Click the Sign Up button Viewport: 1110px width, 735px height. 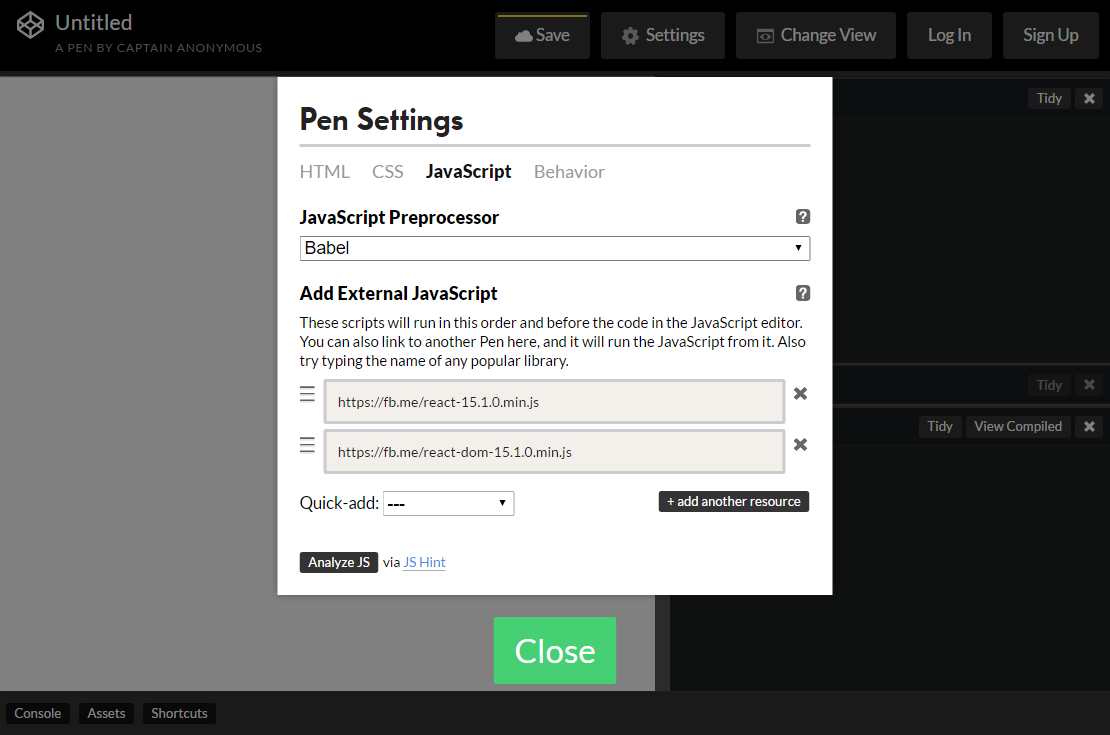coord(1051,35)
